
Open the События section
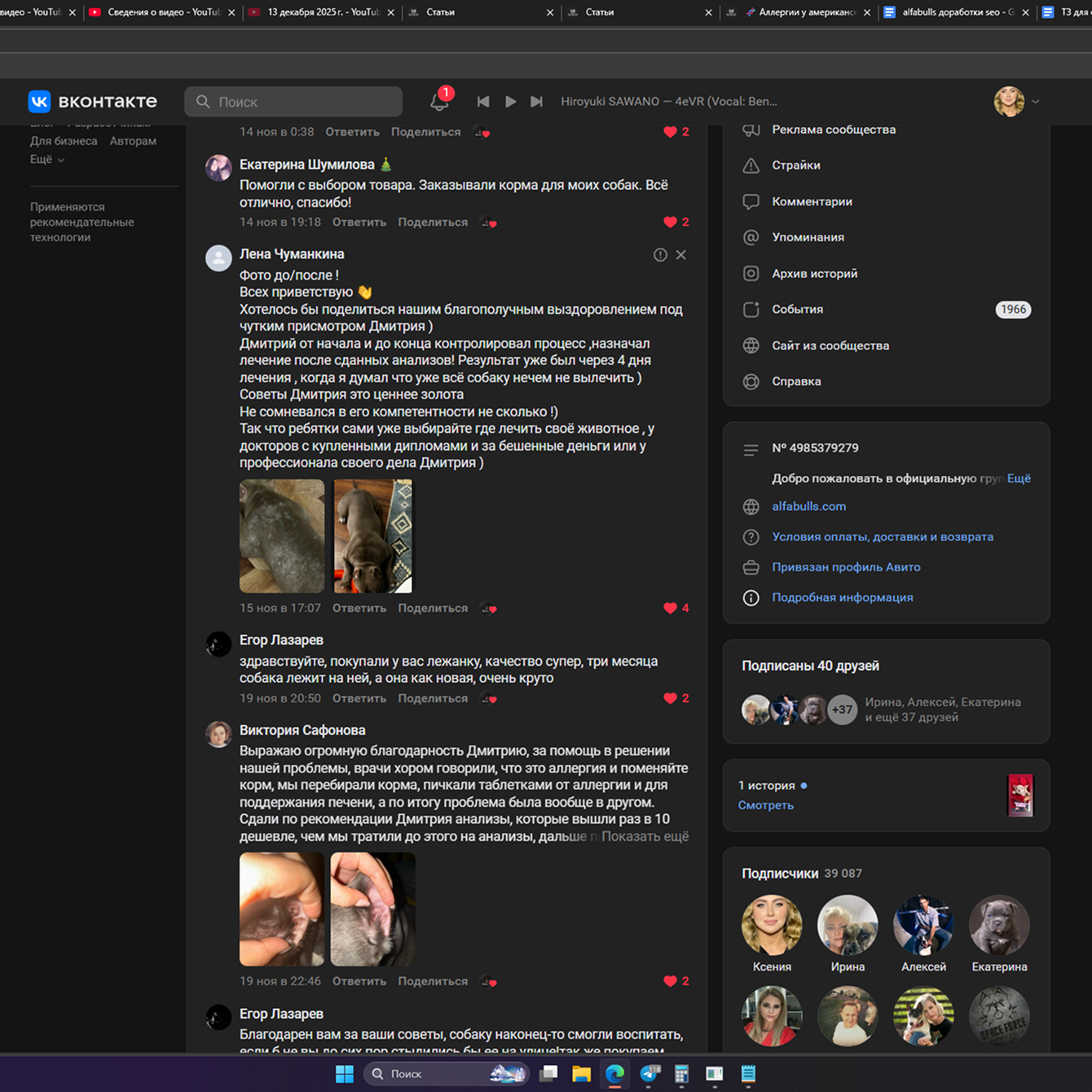[x=797, y=310]
